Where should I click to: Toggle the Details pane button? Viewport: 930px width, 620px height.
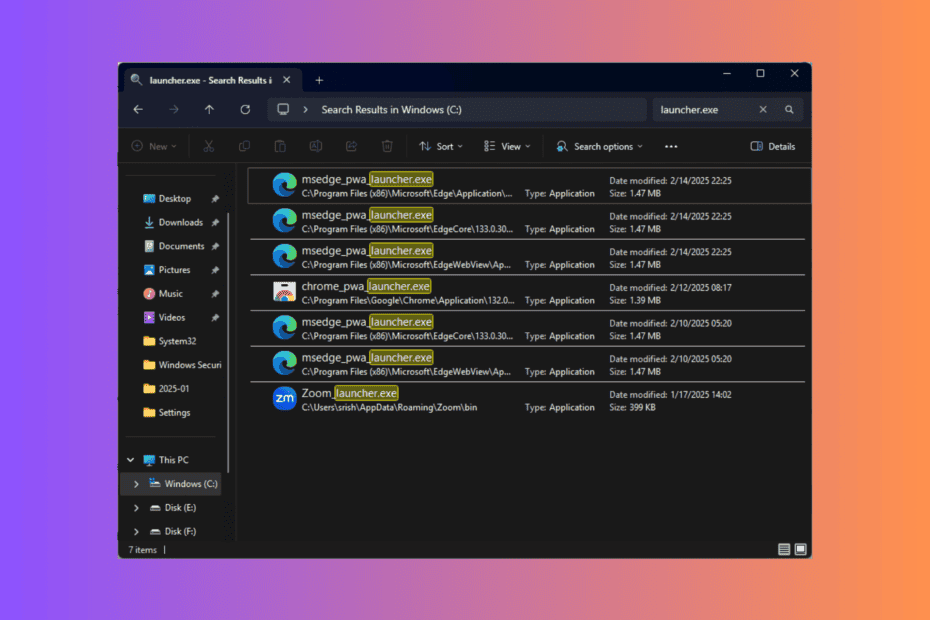773,146
